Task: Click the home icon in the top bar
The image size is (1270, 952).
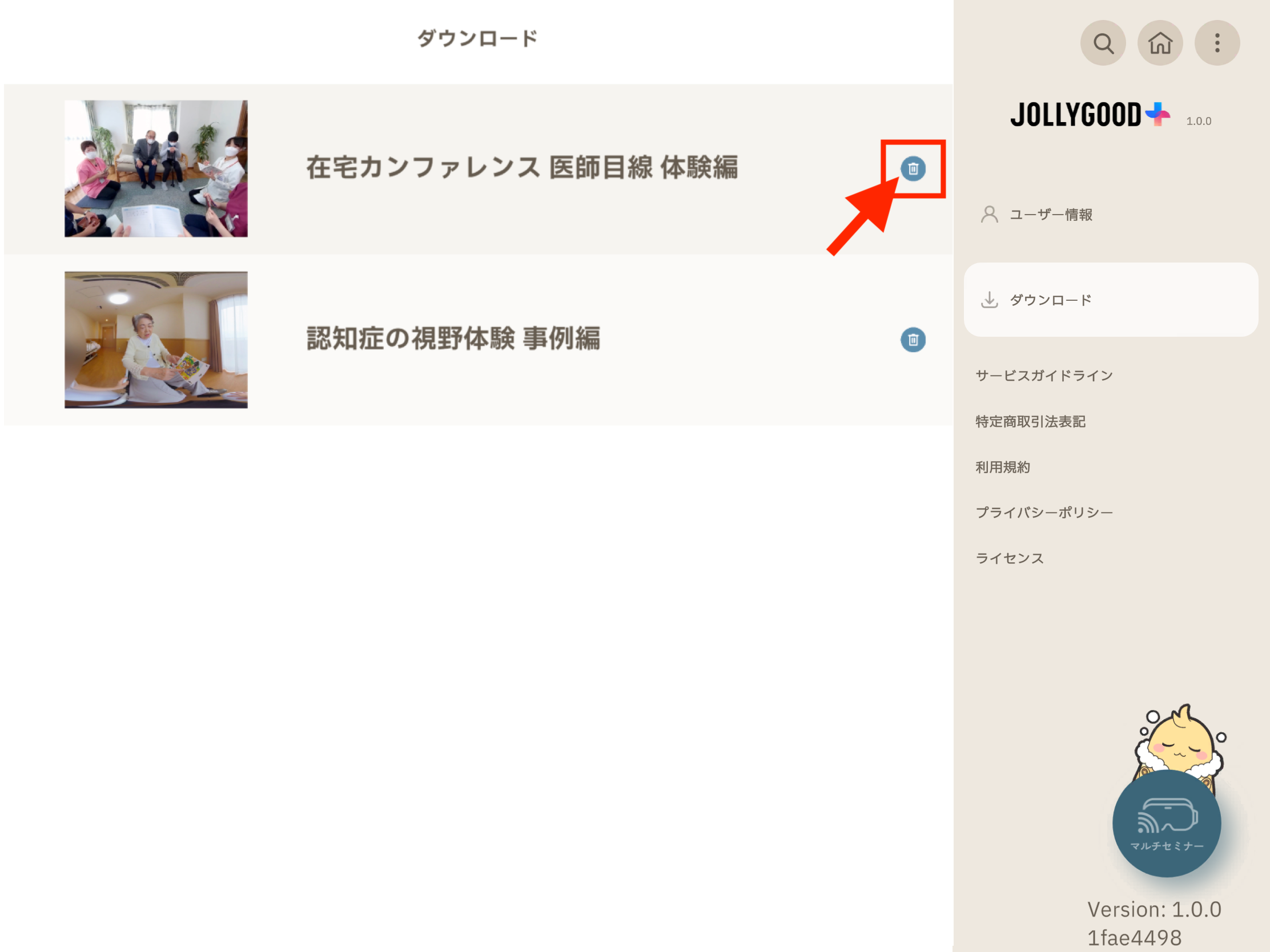Action: click(1160, 42)
